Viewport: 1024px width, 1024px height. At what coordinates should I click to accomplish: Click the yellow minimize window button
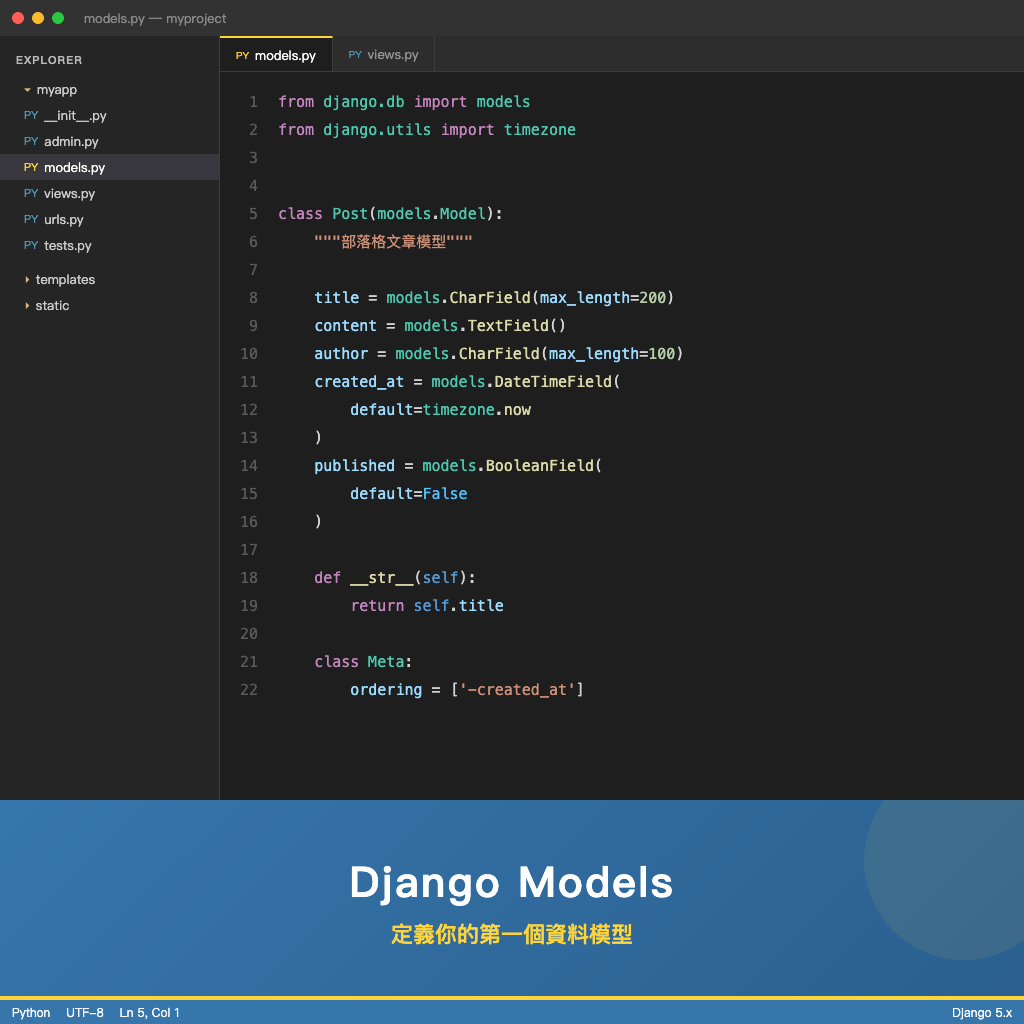click(38, 18)
